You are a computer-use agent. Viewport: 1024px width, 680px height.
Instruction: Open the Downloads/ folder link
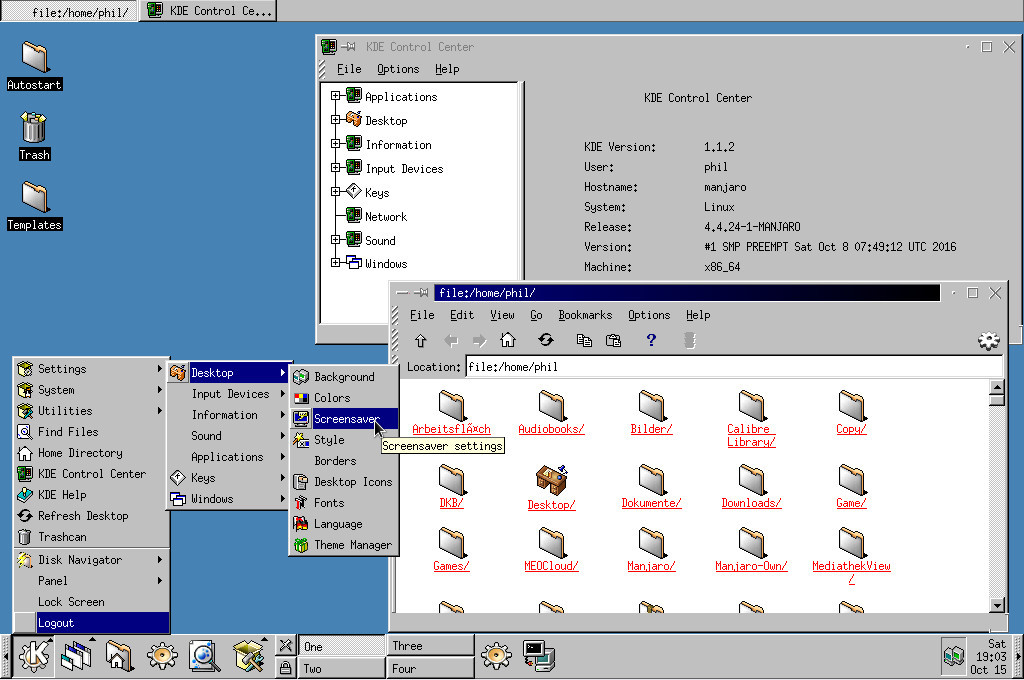[751, 503]
